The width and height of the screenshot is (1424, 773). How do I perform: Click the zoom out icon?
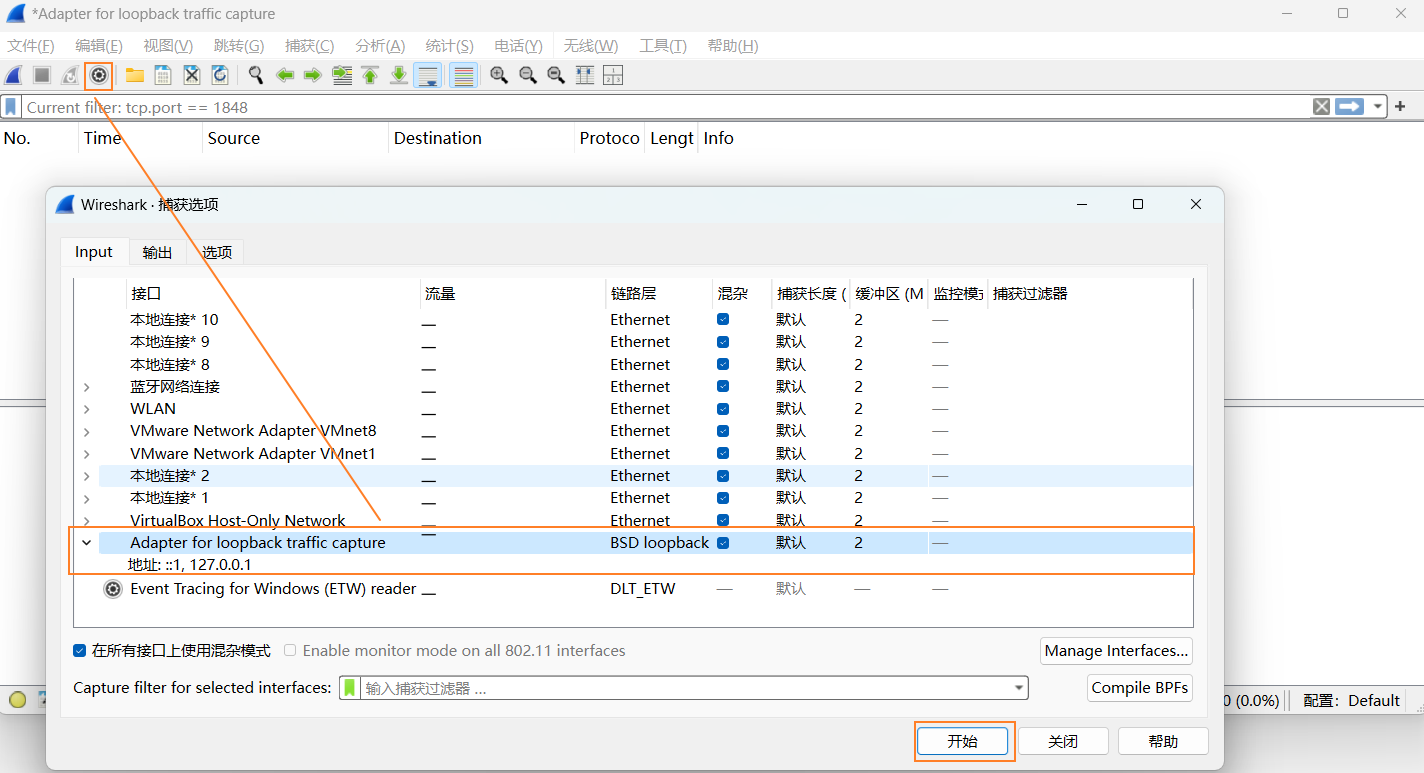(528, 75)
